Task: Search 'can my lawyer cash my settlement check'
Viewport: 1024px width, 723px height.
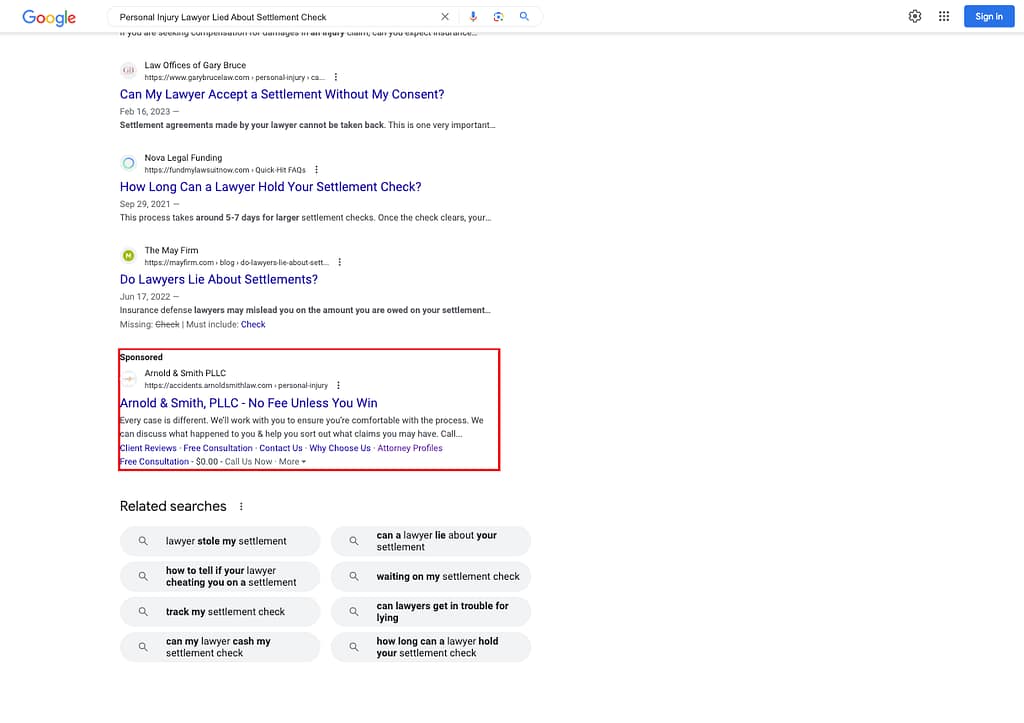Action: (220, 647)
